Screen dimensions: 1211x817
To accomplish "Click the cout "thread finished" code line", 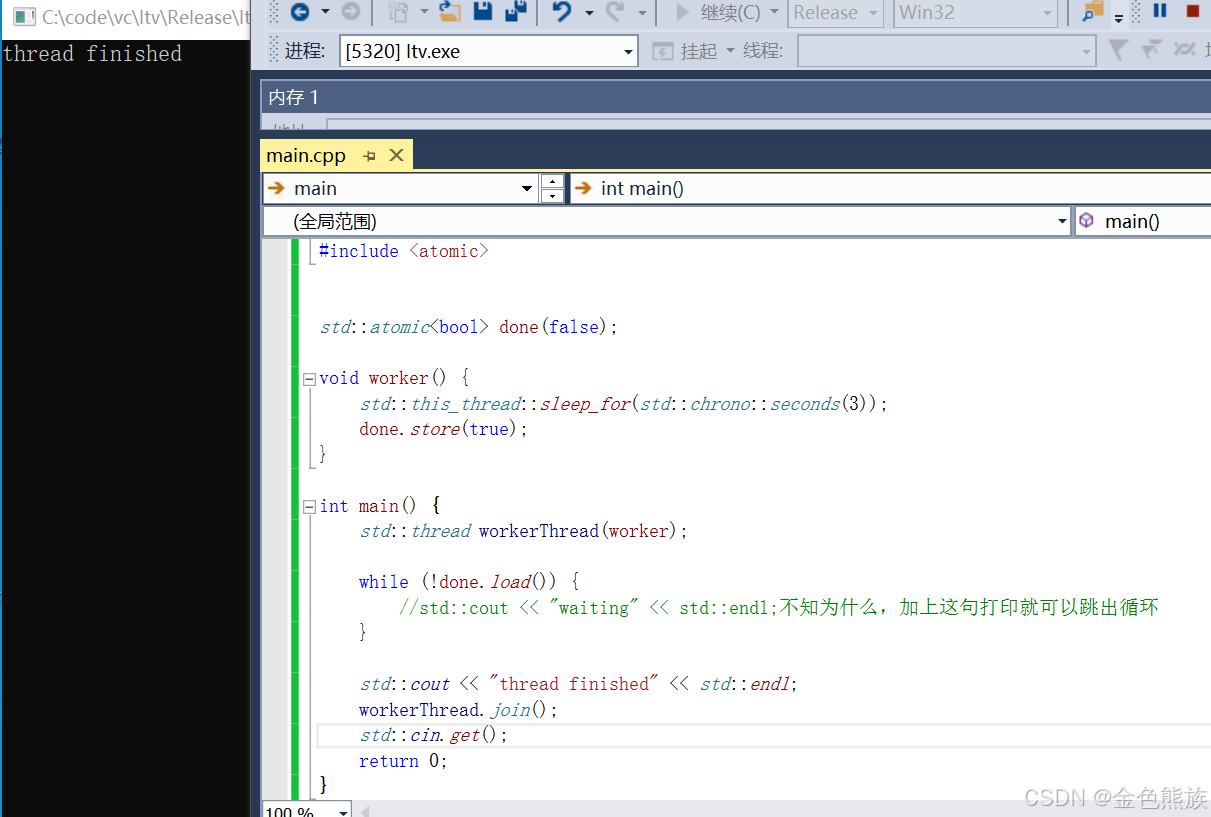I will (578, 684).
